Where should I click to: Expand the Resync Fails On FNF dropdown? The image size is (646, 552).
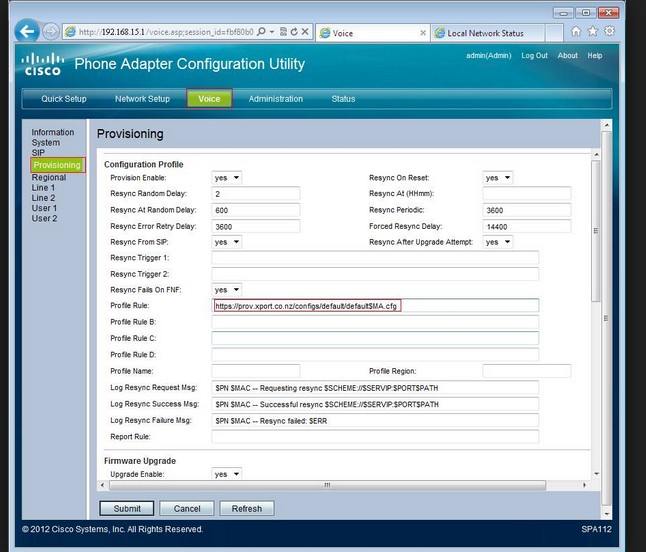[x=227, y=290]
